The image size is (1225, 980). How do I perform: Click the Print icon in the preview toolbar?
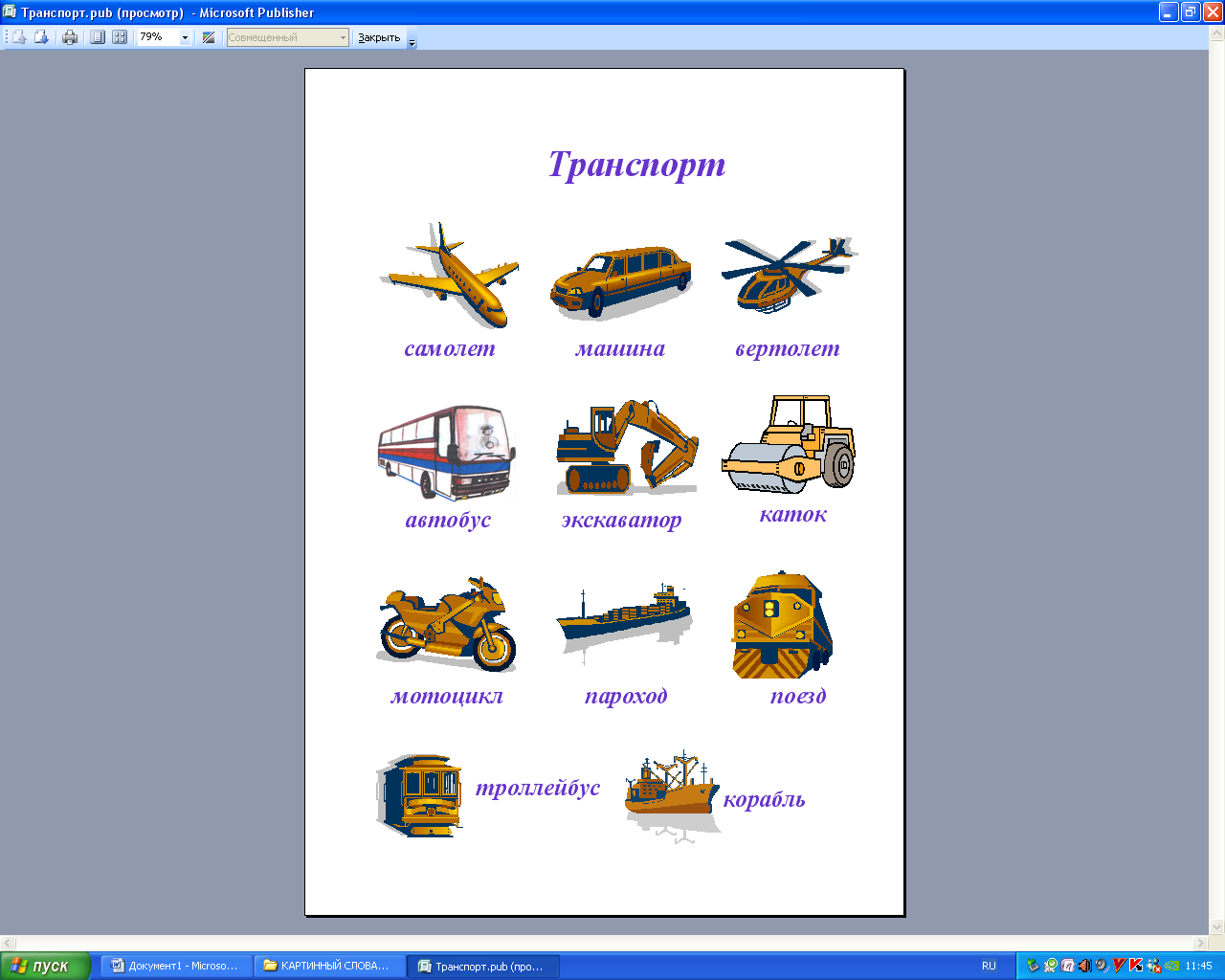pos(70,37)
